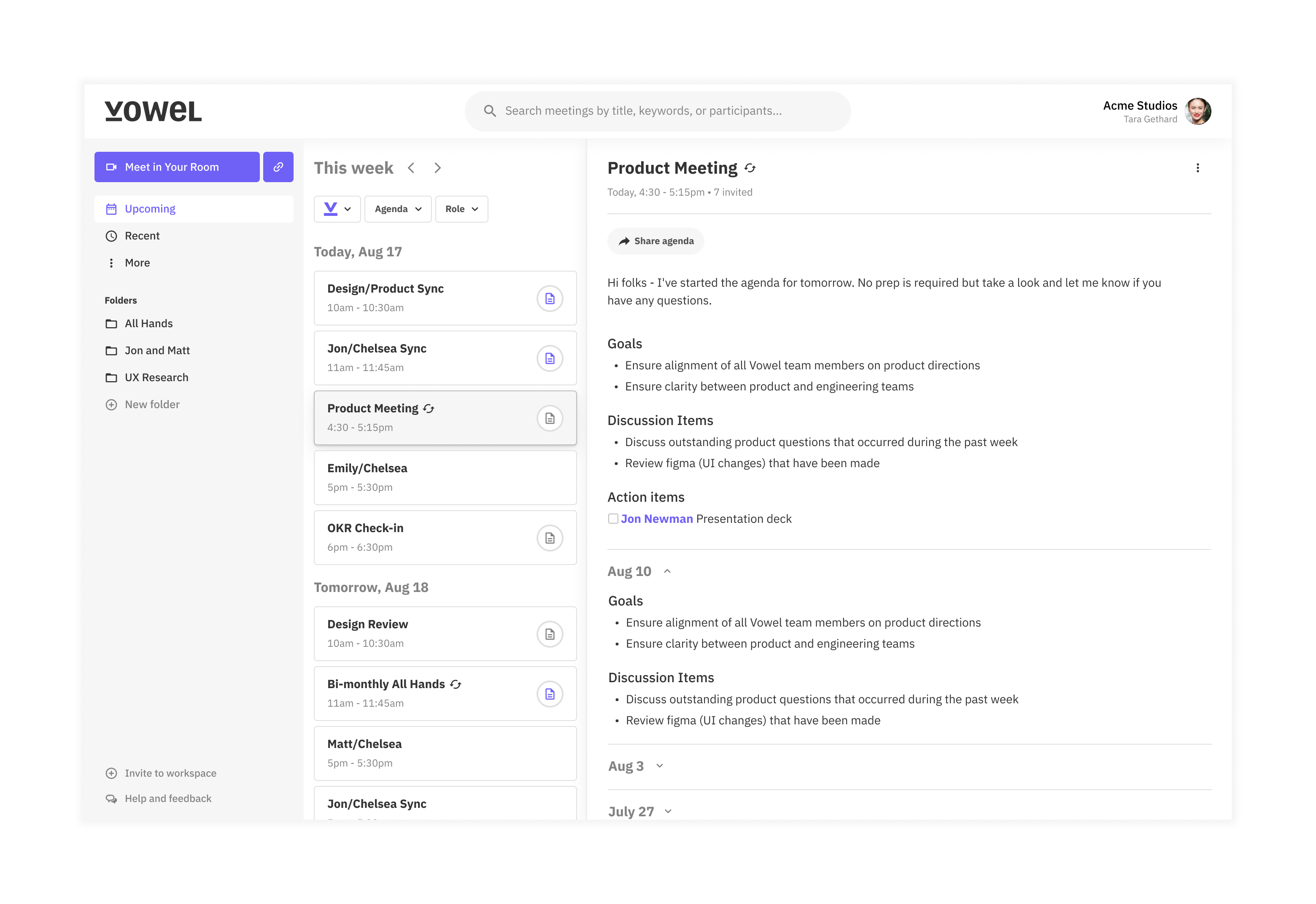Screen dimensions: 1316x904
Task: Go to next week arrow
Action: pos(437,168)
